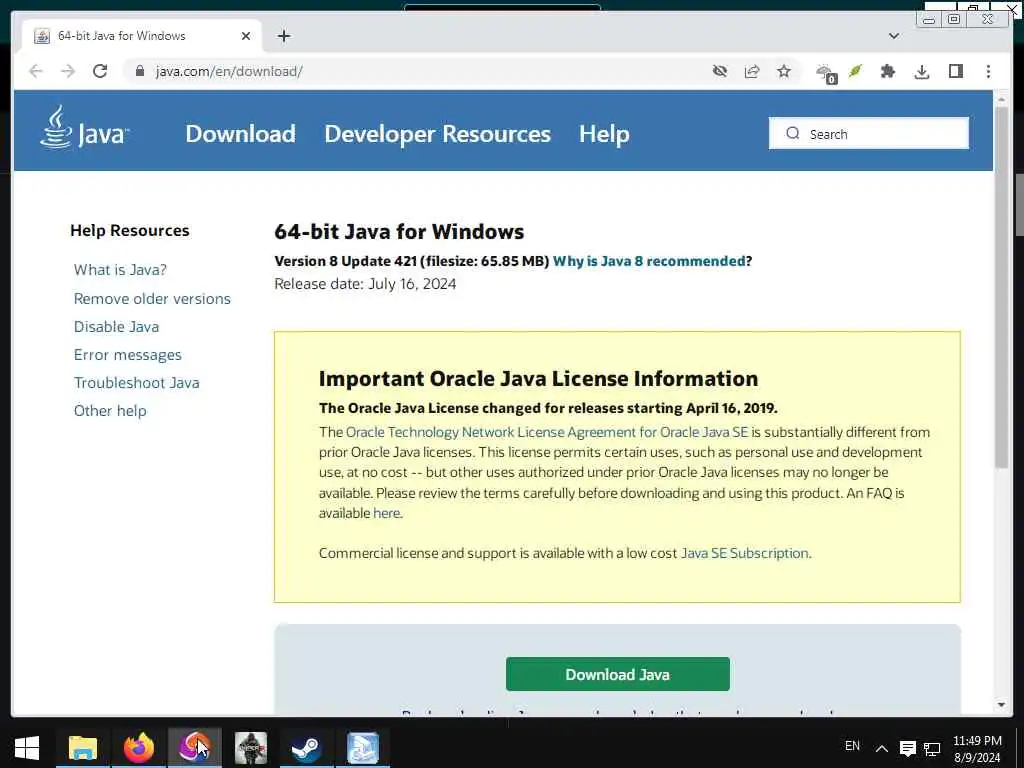Open the taskbar clock showing 11:49 PM
The height and width of the screenshot is (768, 1024).
pyautogui.click(x=977, y=748)
